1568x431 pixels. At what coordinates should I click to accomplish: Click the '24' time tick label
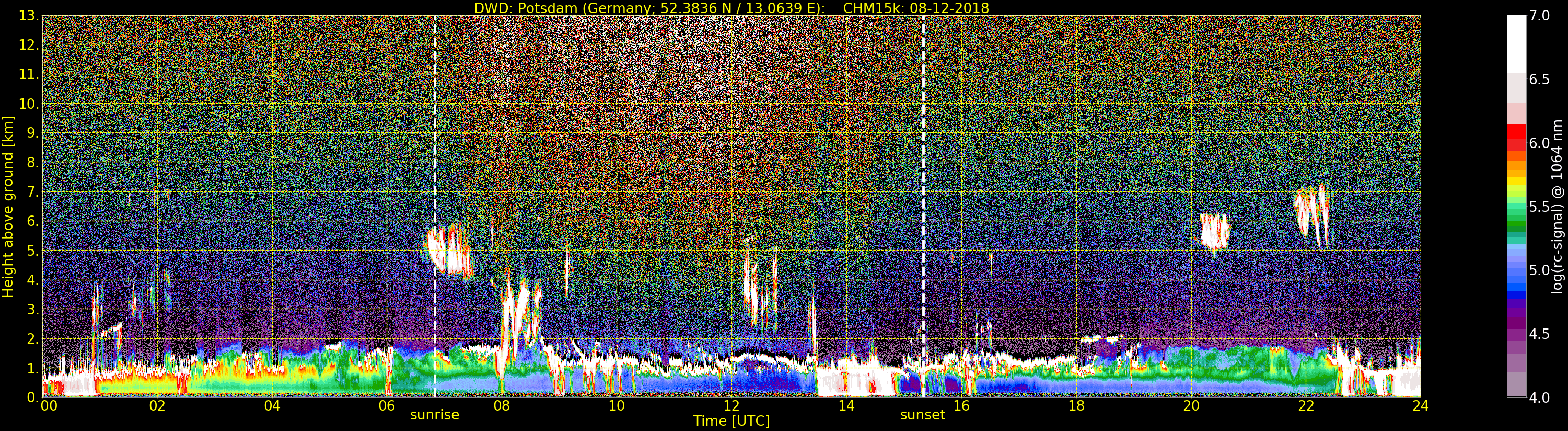point(1420,406)
